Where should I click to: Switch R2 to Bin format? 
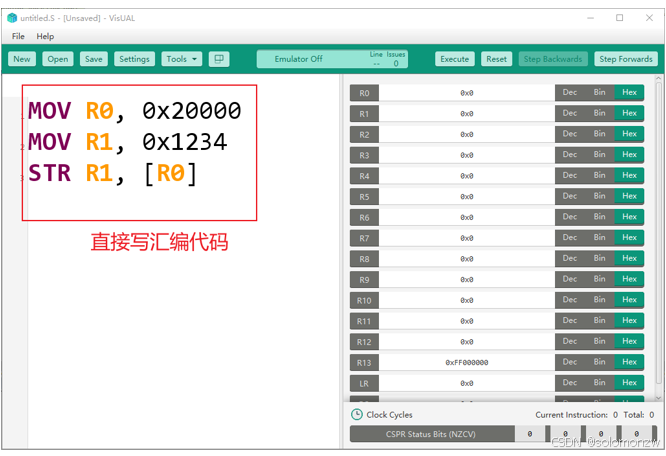point(599,134)
